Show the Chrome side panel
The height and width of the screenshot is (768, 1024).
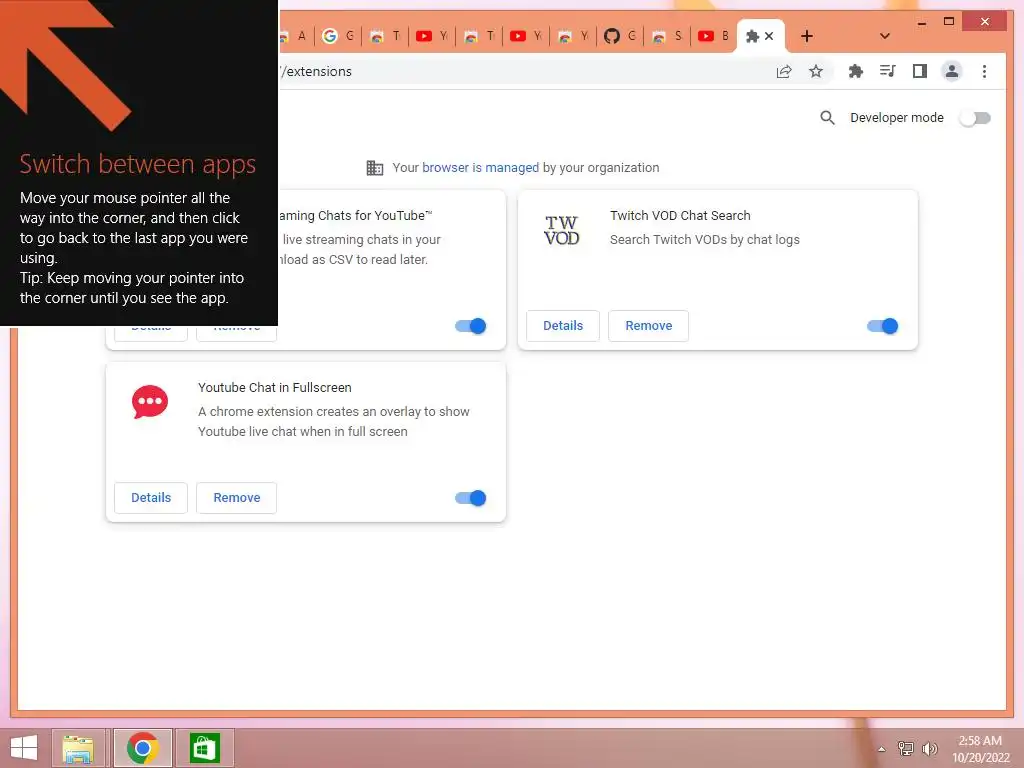920,71
